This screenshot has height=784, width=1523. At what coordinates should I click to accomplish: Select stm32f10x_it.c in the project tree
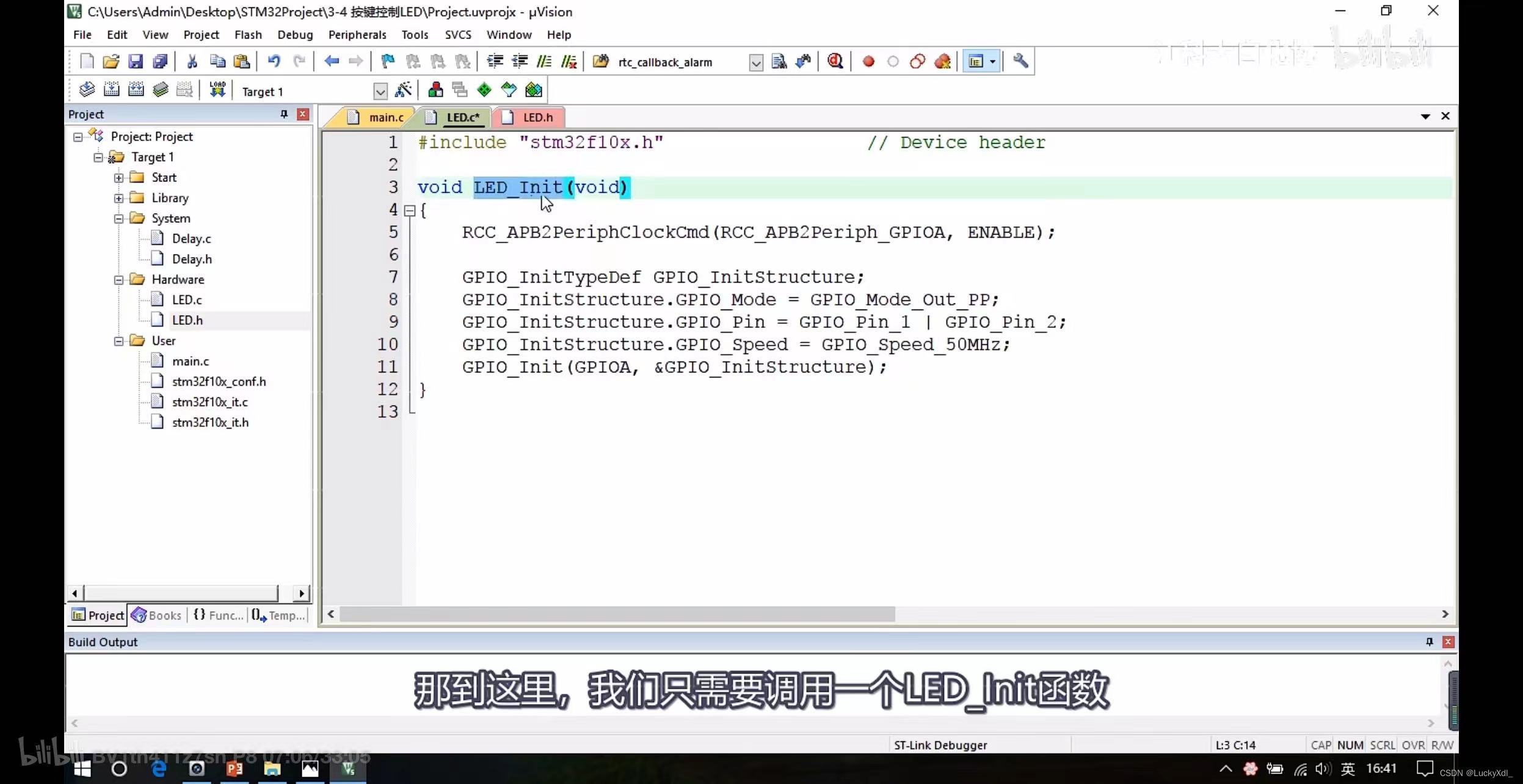(x=209, y=402)
